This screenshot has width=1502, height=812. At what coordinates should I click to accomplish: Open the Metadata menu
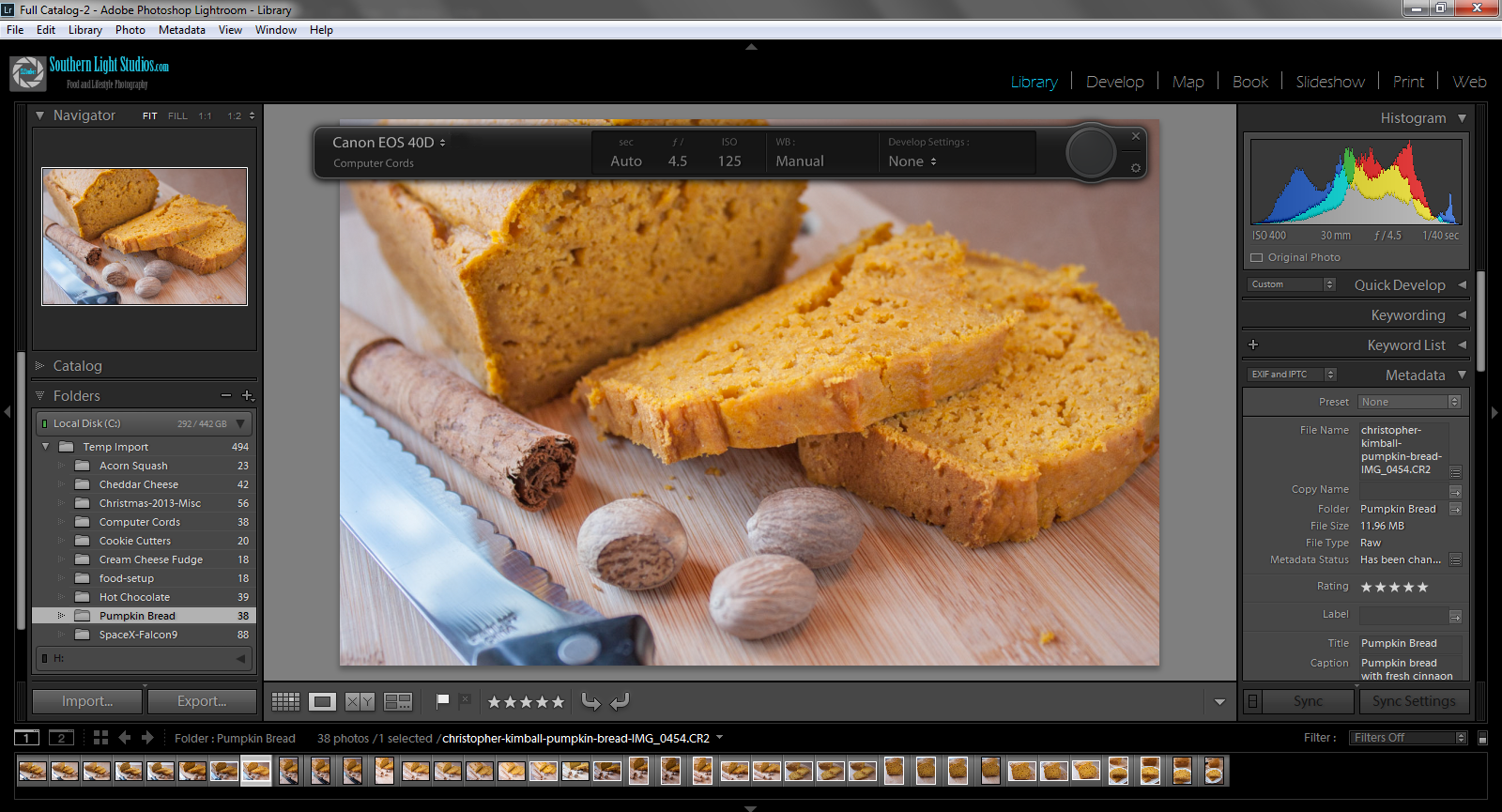click(182, 30)
